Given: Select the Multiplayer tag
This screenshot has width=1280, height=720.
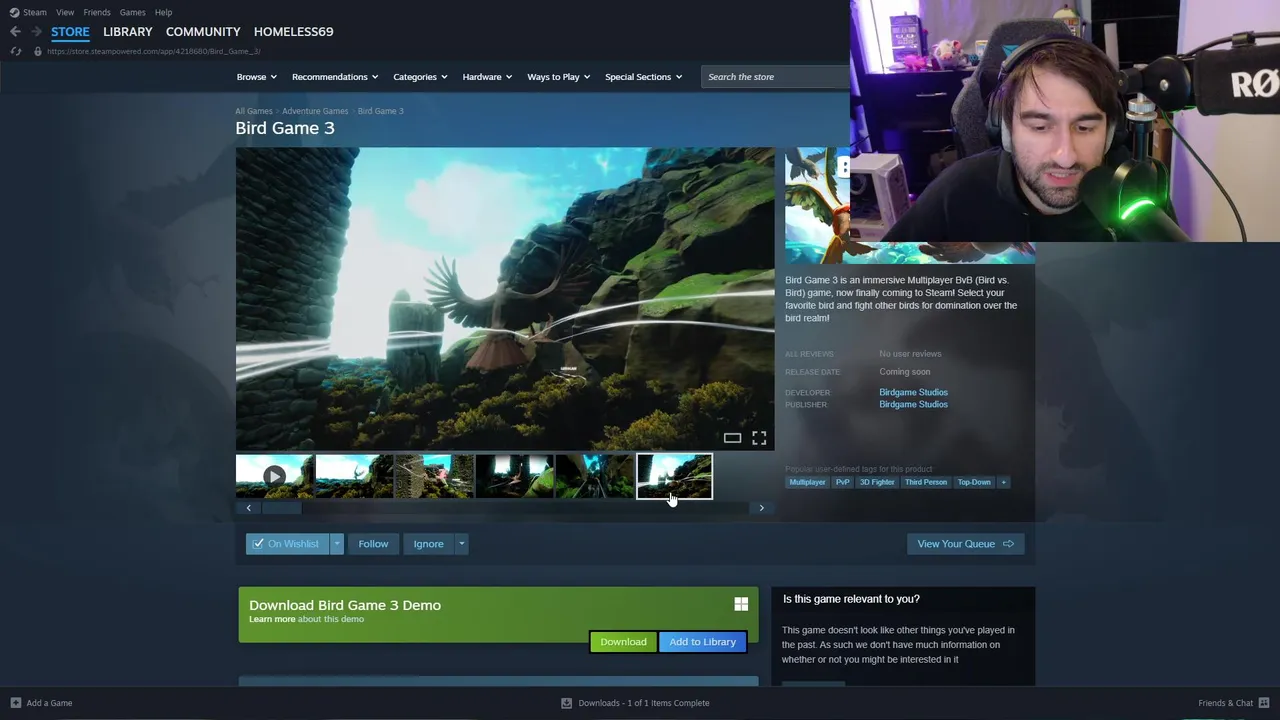Looking at the screenshot, I should [807, 482].
